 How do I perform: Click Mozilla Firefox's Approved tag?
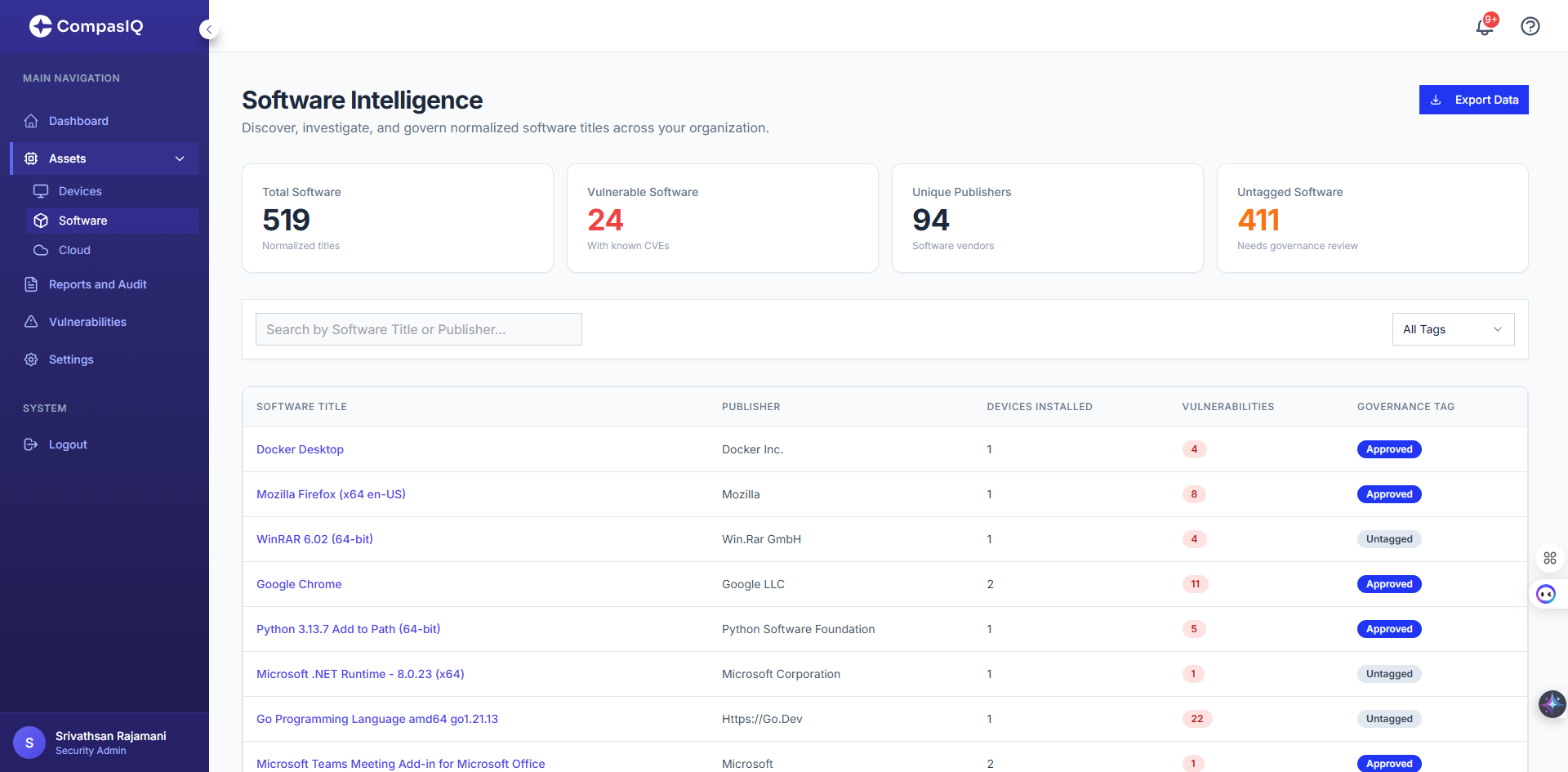[1389, 494]
